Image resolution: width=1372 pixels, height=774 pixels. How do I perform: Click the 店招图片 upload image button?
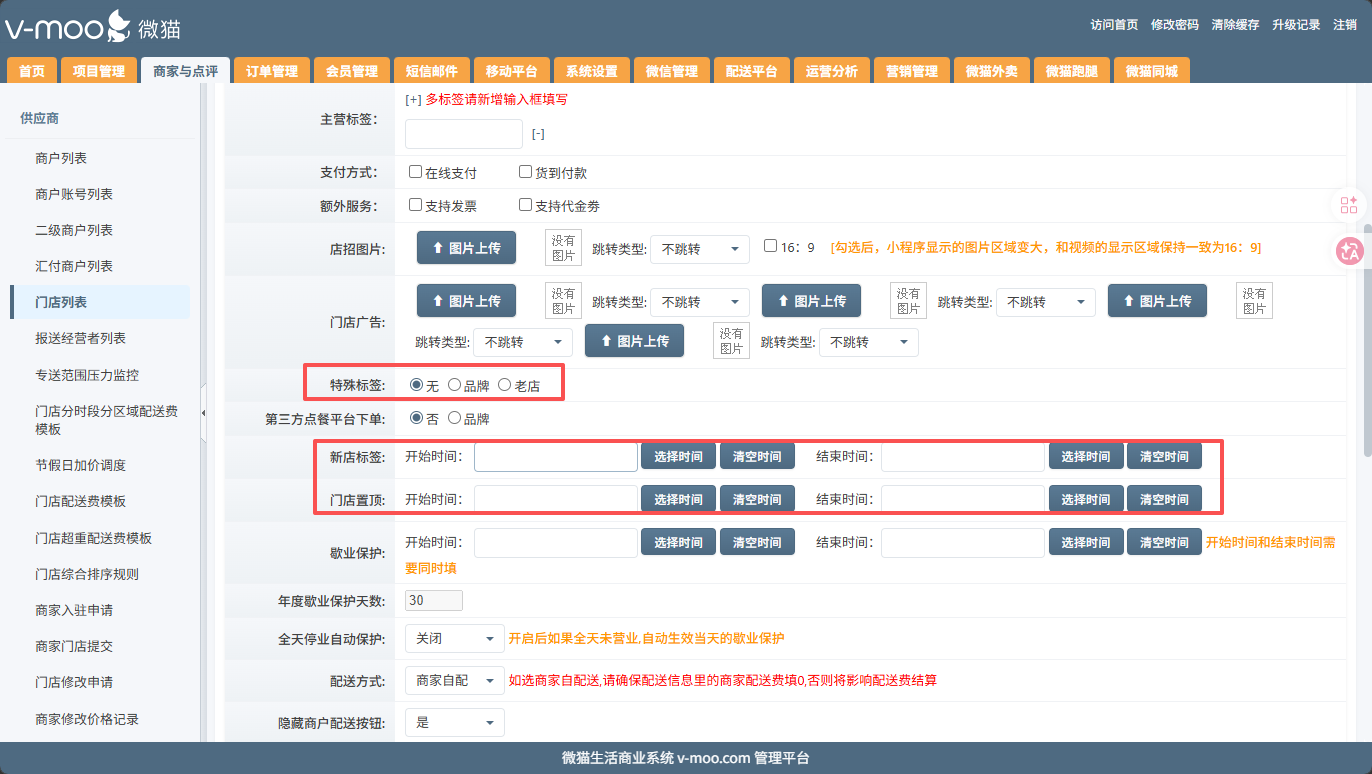click(466, 248)
